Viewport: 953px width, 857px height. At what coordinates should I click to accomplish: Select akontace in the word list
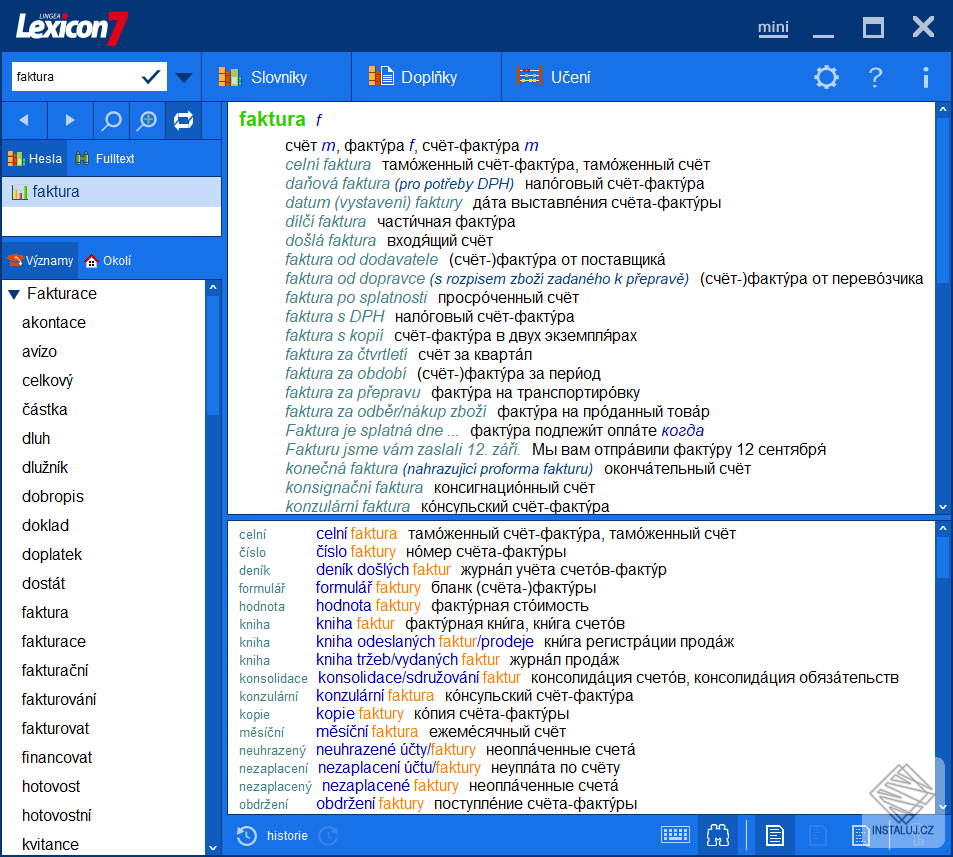click(x=53, y=323)
